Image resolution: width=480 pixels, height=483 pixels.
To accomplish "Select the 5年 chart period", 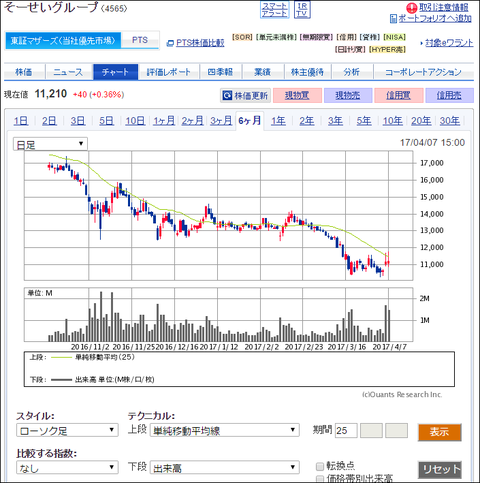I will click(364, 121).
